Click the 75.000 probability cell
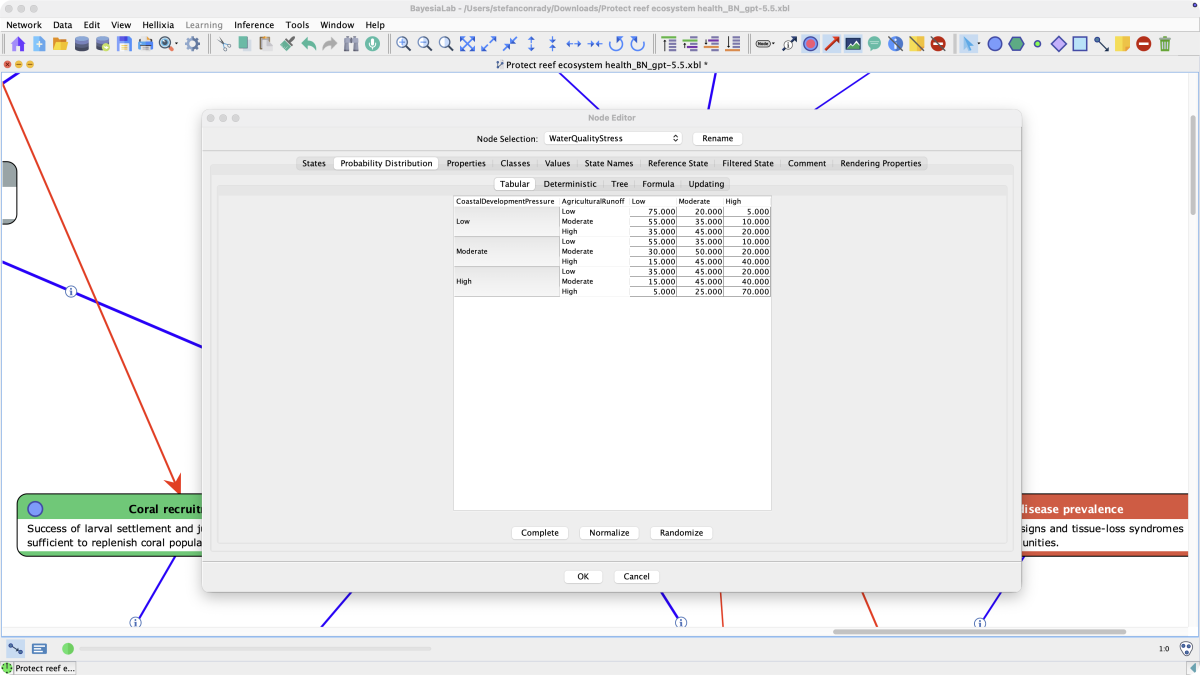This screenshot has width=1200, height=675. click(653, 212)
